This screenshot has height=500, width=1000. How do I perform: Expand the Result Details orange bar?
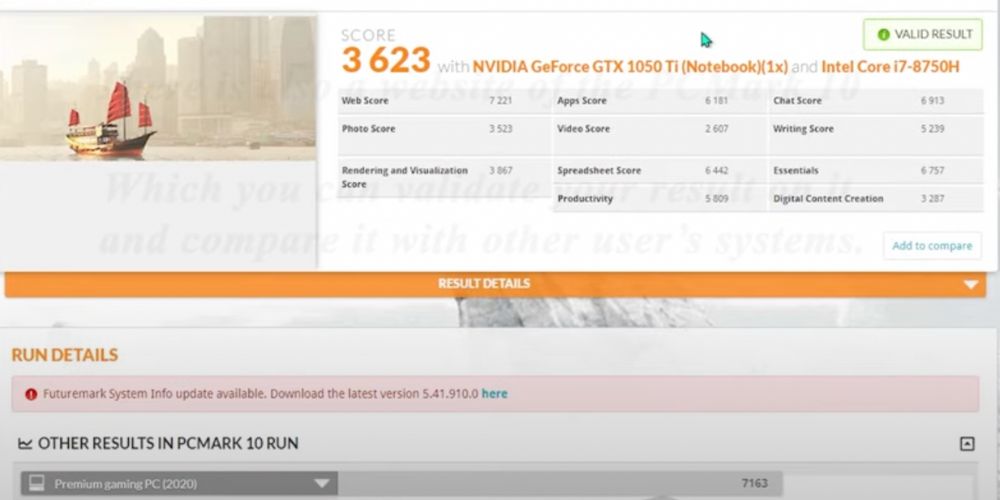pos(495,284)
